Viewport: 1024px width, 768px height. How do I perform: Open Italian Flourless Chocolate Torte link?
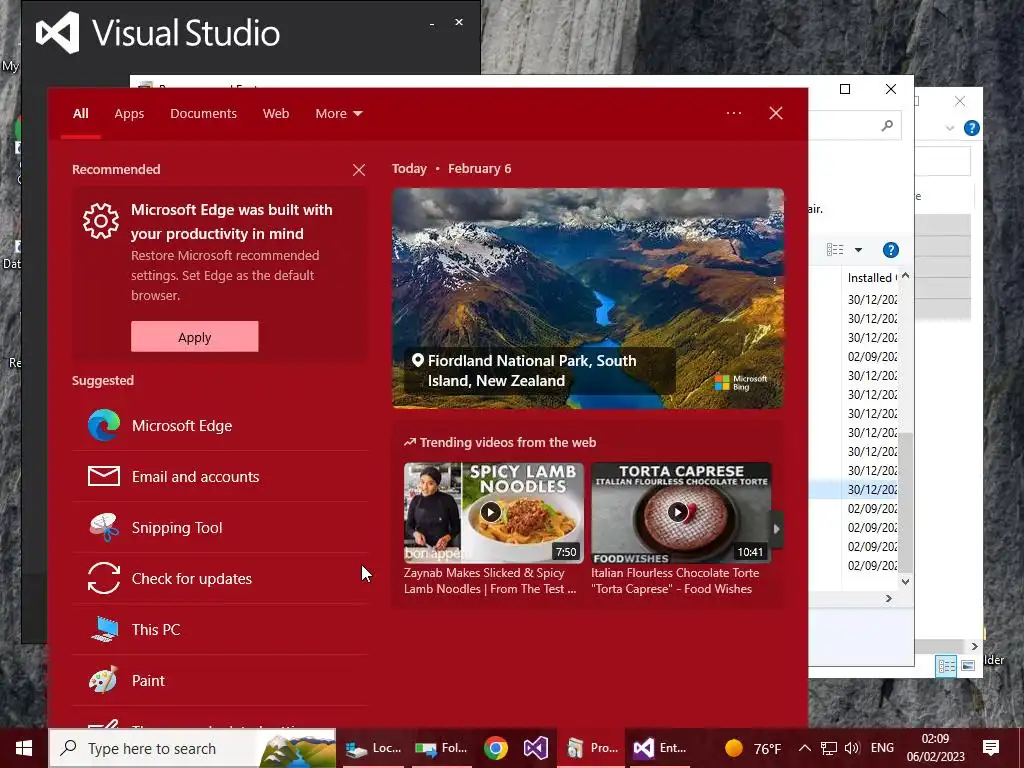point(675,581)
